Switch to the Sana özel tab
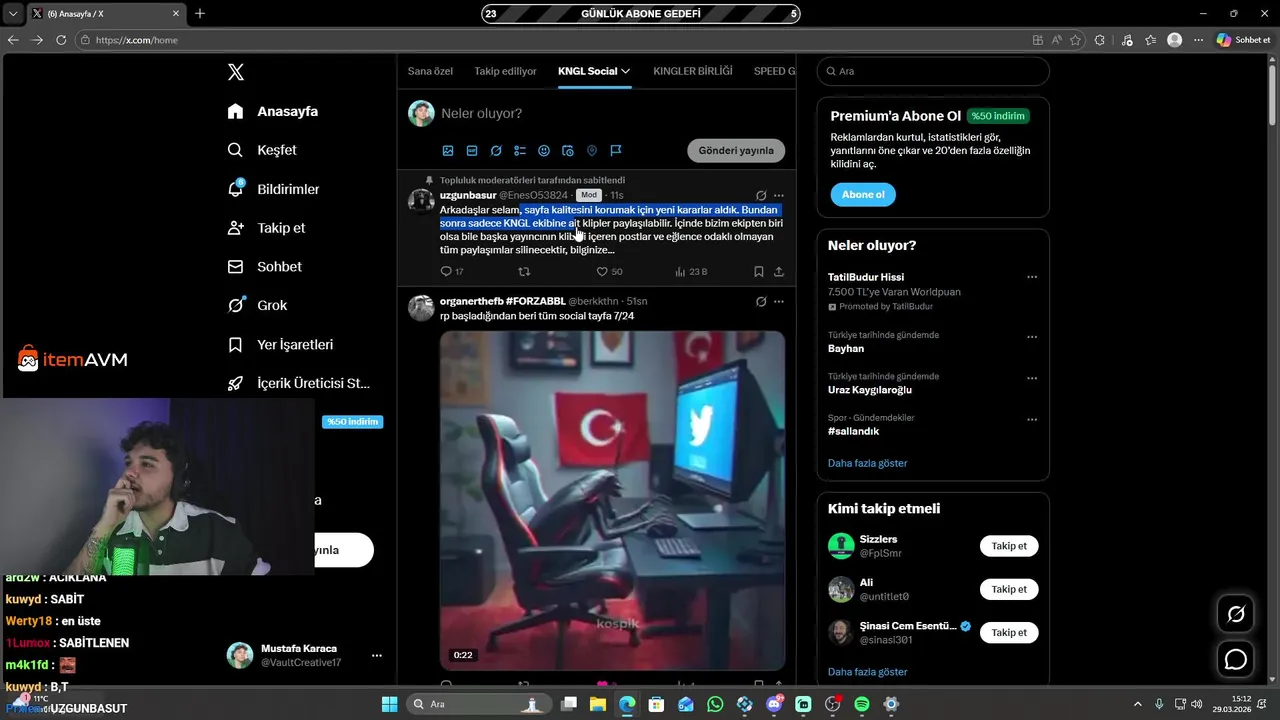 pos(430,71)
